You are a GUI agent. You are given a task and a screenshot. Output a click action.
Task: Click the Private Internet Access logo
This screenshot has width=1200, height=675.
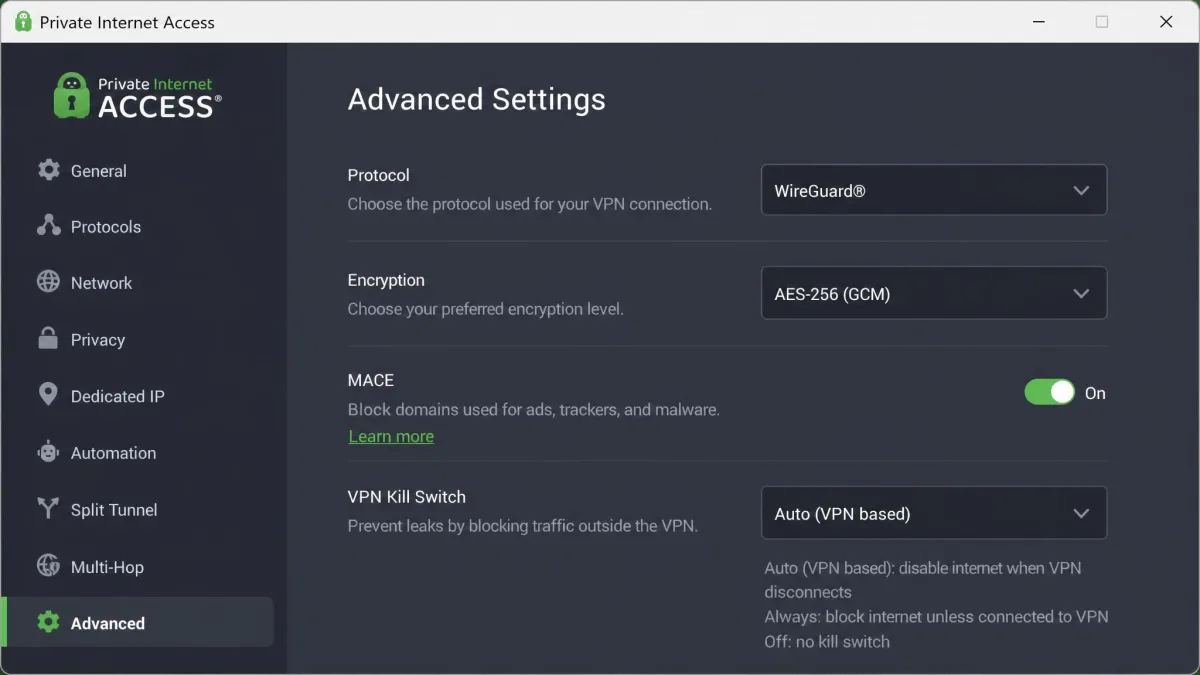[x=137, y=96]
